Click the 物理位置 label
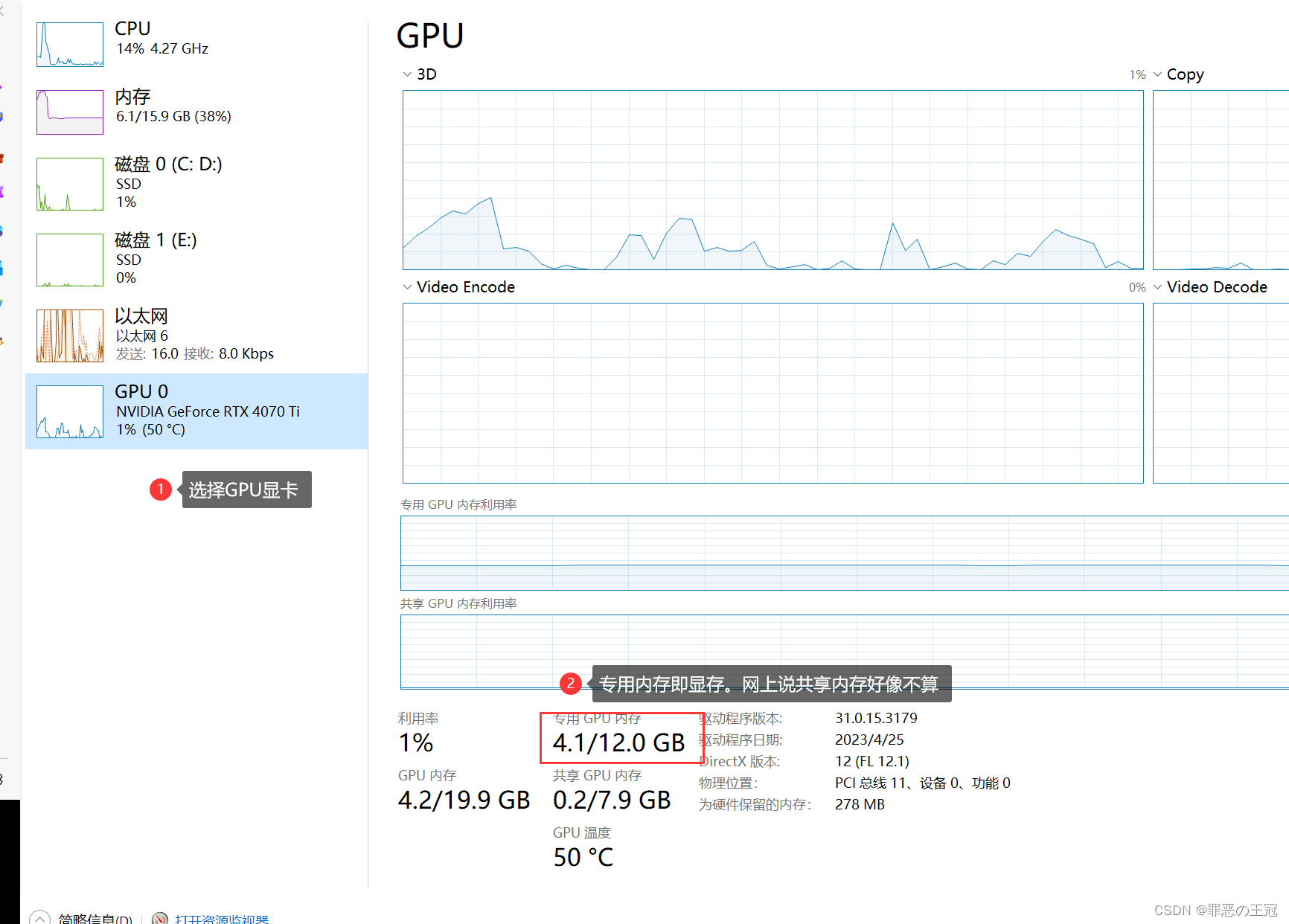1289x924 pixels. [728, 783]
